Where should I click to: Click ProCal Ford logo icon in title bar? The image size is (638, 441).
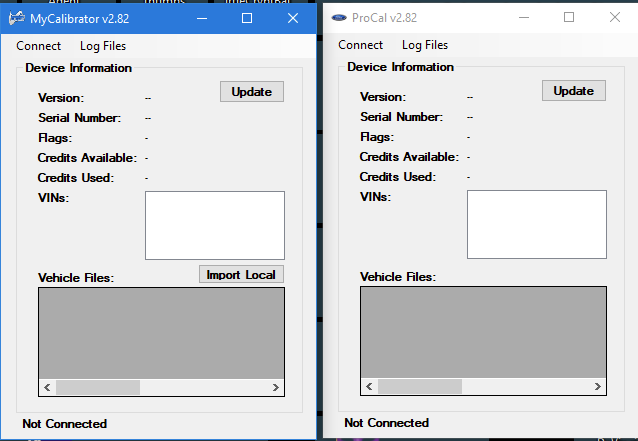click(339, 17)
